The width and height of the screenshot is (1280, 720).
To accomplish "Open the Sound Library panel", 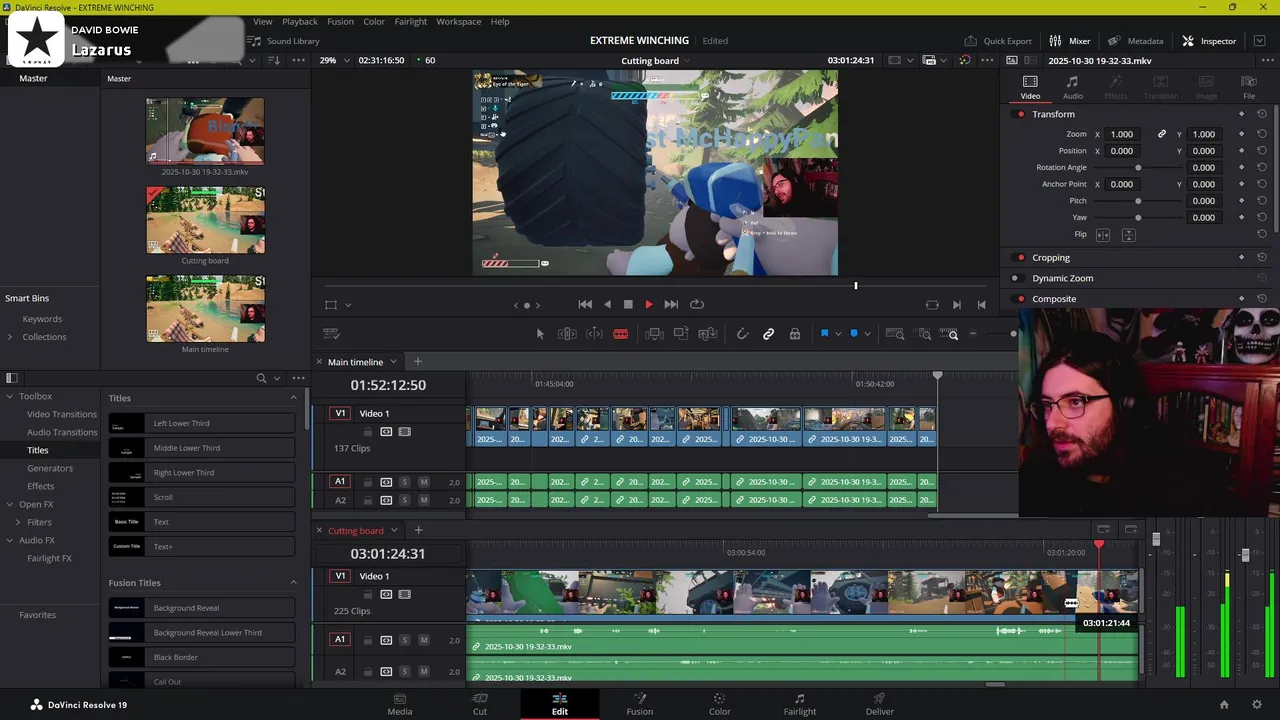I will click(284, 41).
